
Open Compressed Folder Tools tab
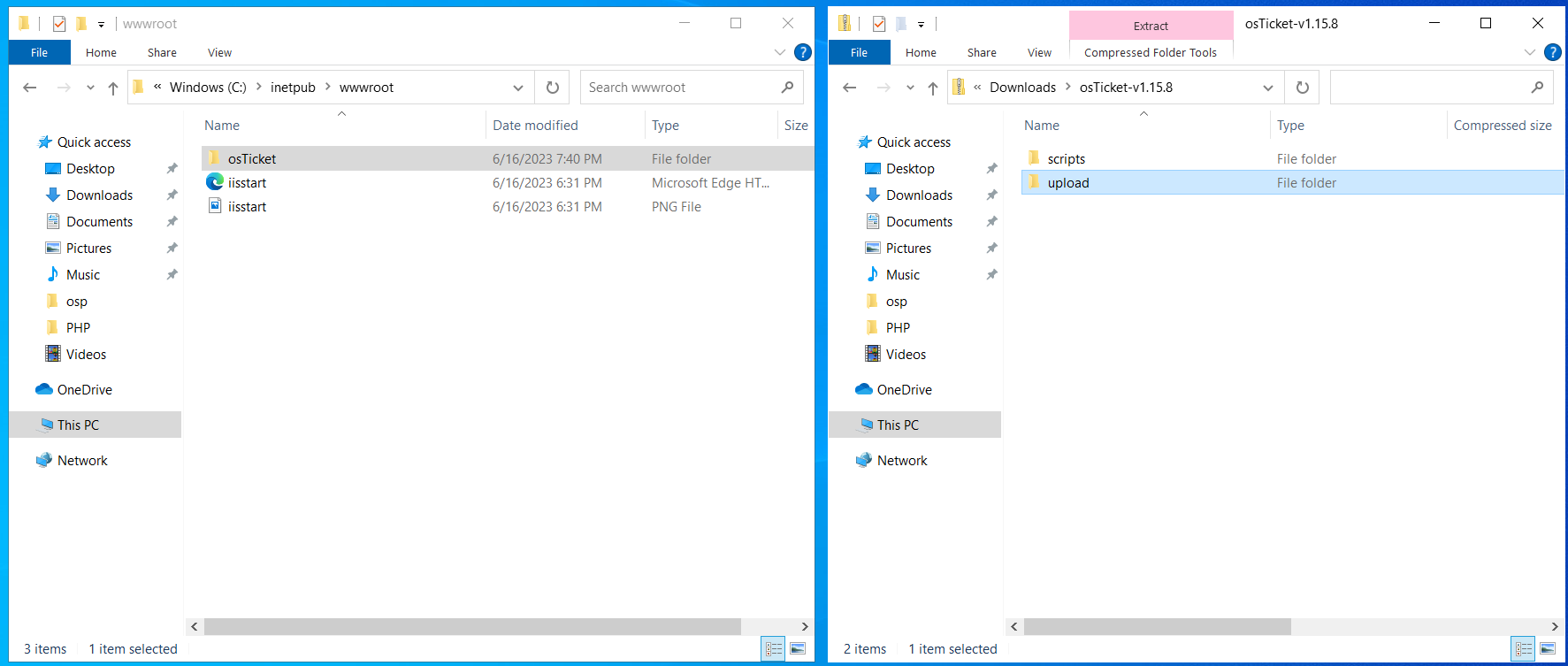(1151, 52)
